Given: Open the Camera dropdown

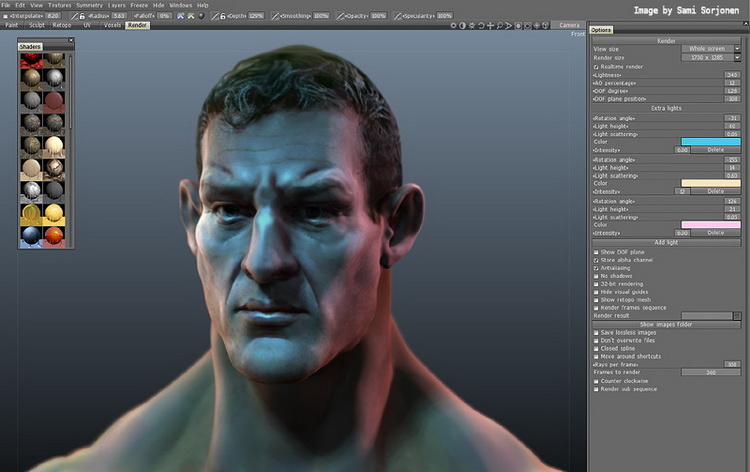Looking at the screenshot, I should tap(569, 25).
